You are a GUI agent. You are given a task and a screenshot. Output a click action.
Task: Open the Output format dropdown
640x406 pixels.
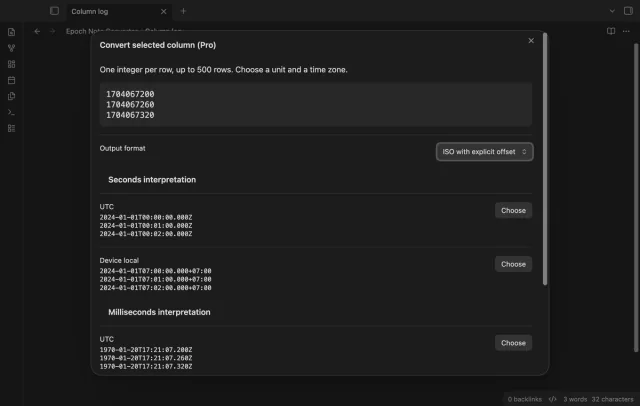(x=484, y=152)
